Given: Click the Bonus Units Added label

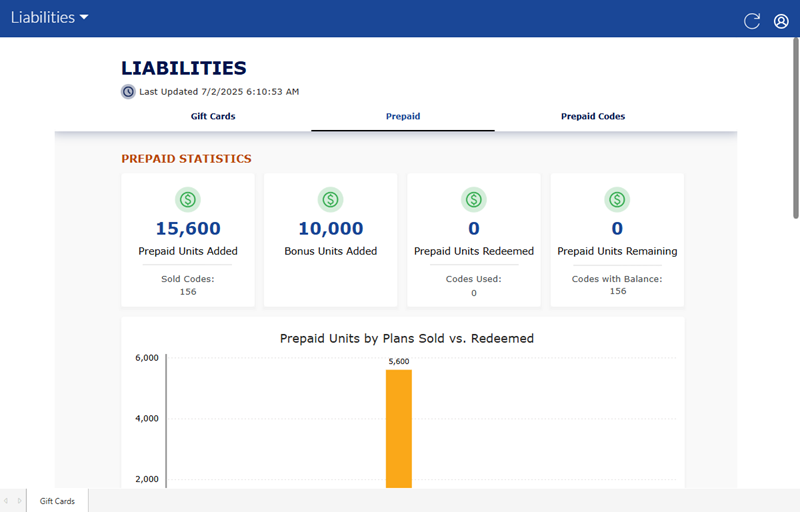Looking at the screenshot, I should pyautogui.click(x=331, y=251).
